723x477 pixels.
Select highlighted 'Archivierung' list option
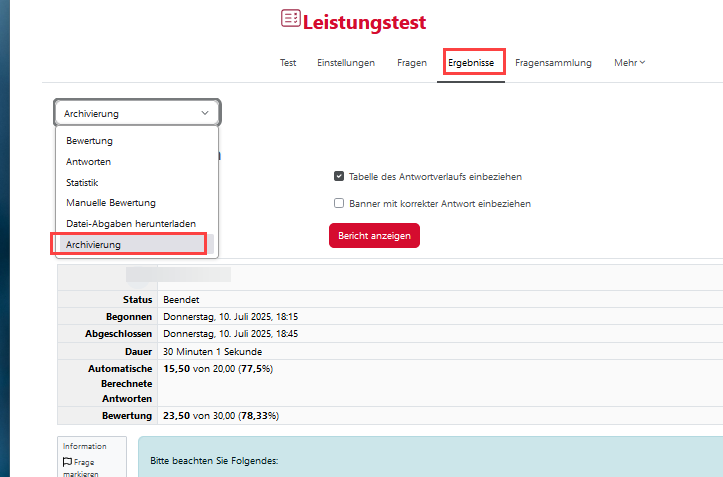coord(93,244)
